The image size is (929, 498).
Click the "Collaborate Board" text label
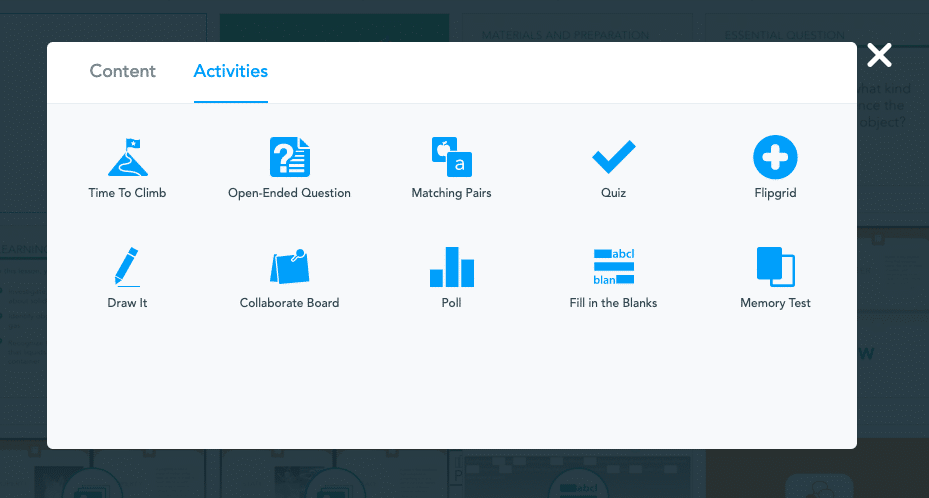[289, 303]
